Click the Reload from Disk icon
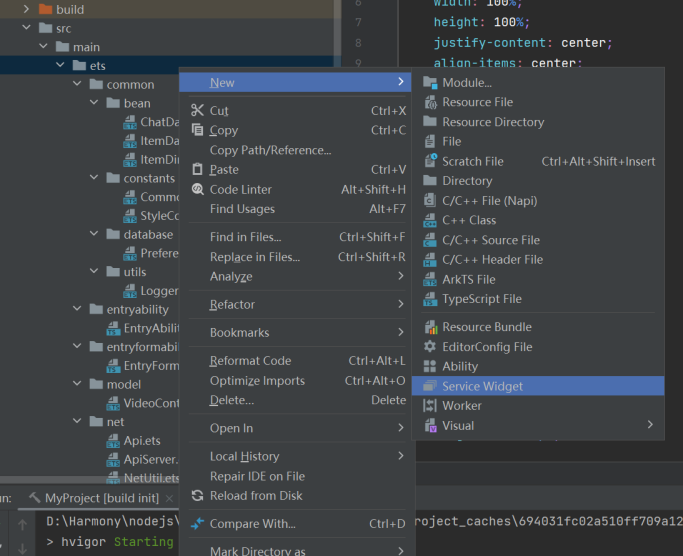The image size is (683, 556). (x=197, y=495)
